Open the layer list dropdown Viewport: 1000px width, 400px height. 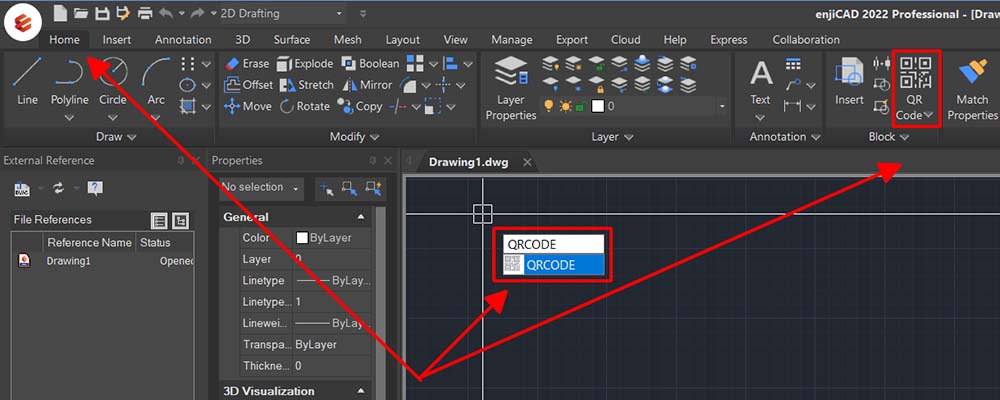(723, 107)
